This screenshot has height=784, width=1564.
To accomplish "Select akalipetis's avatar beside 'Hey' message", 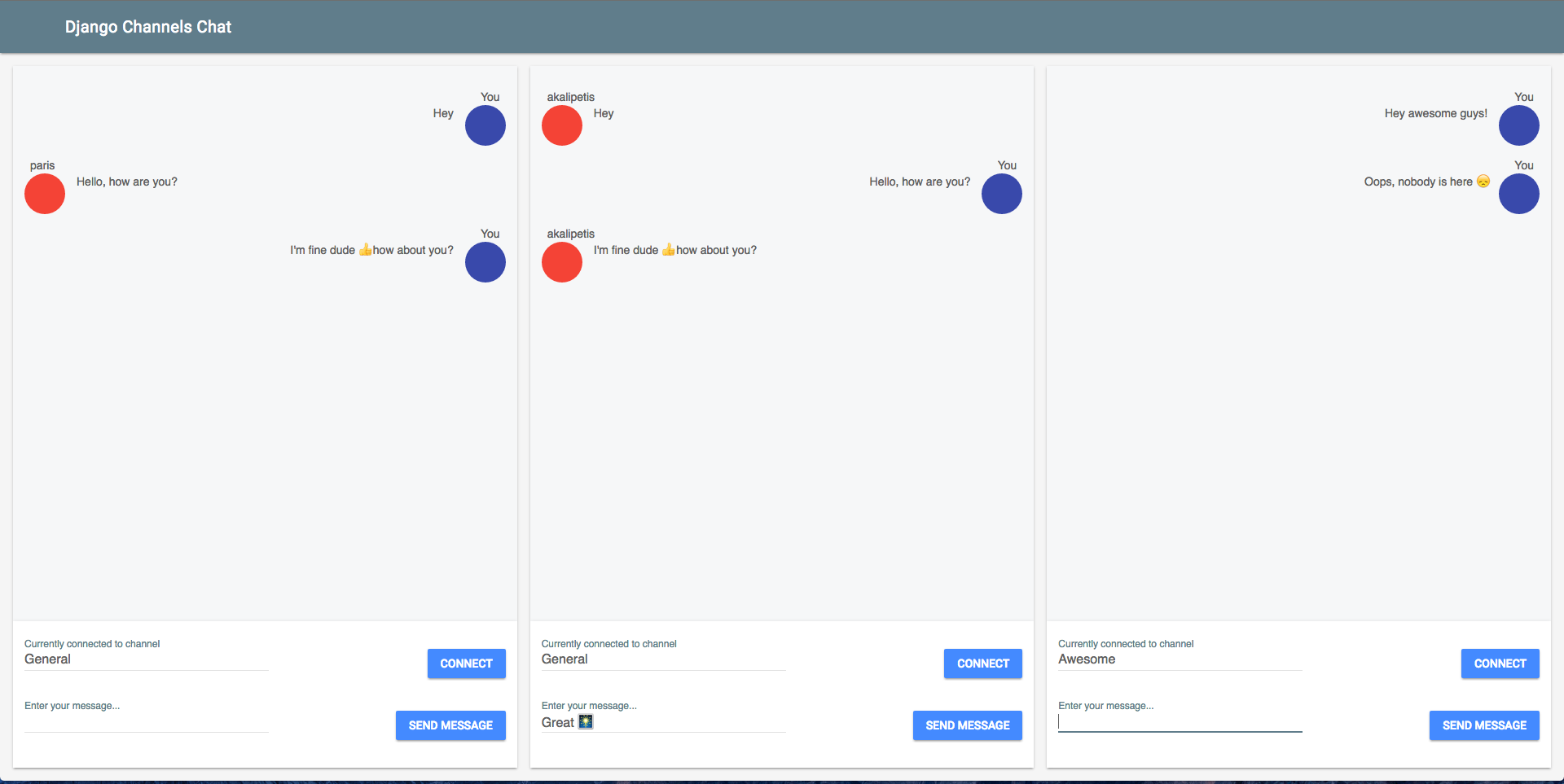I will pyautogui.click(x=561, y=125).
